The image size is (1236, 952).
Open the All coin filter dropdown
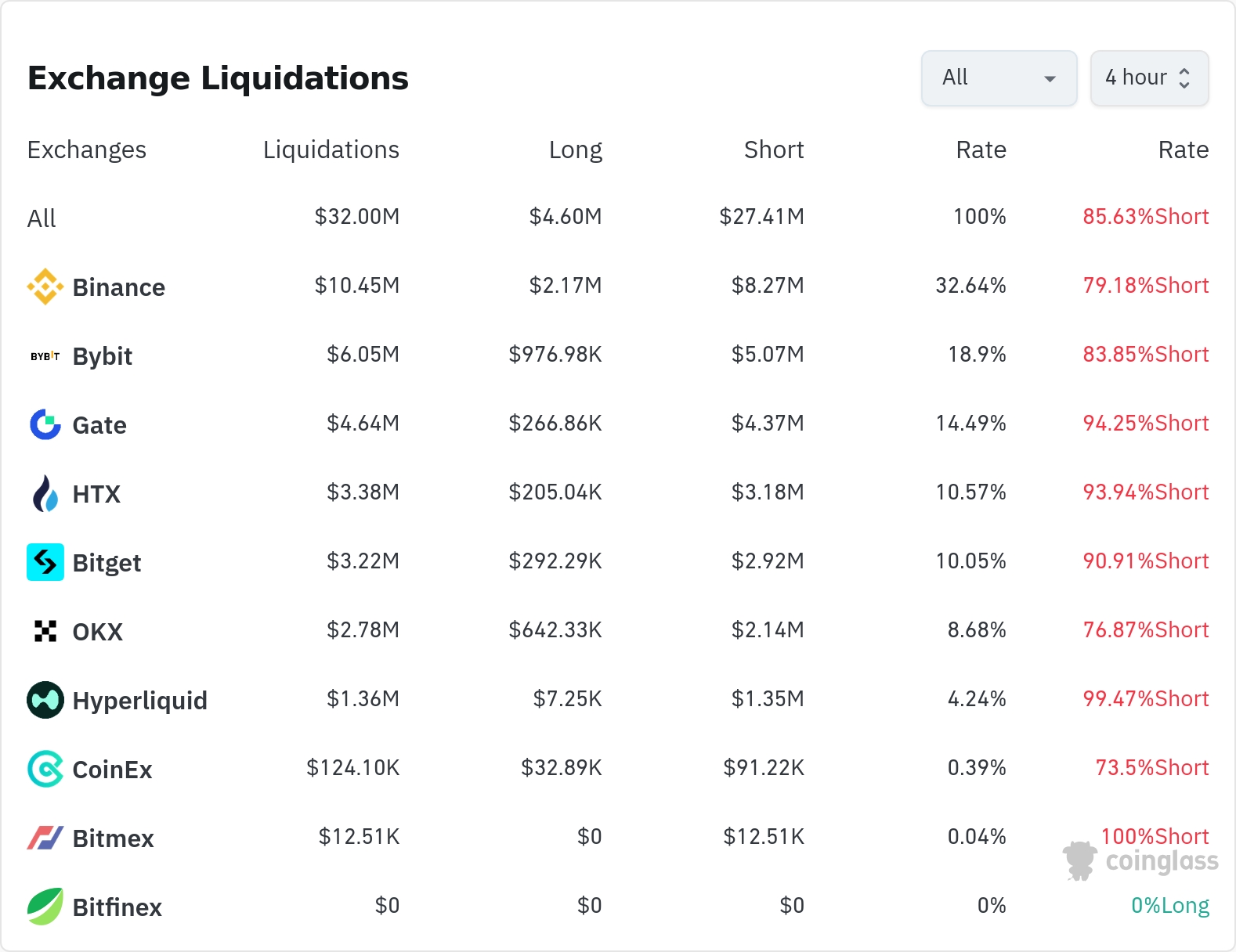[999, 78]
